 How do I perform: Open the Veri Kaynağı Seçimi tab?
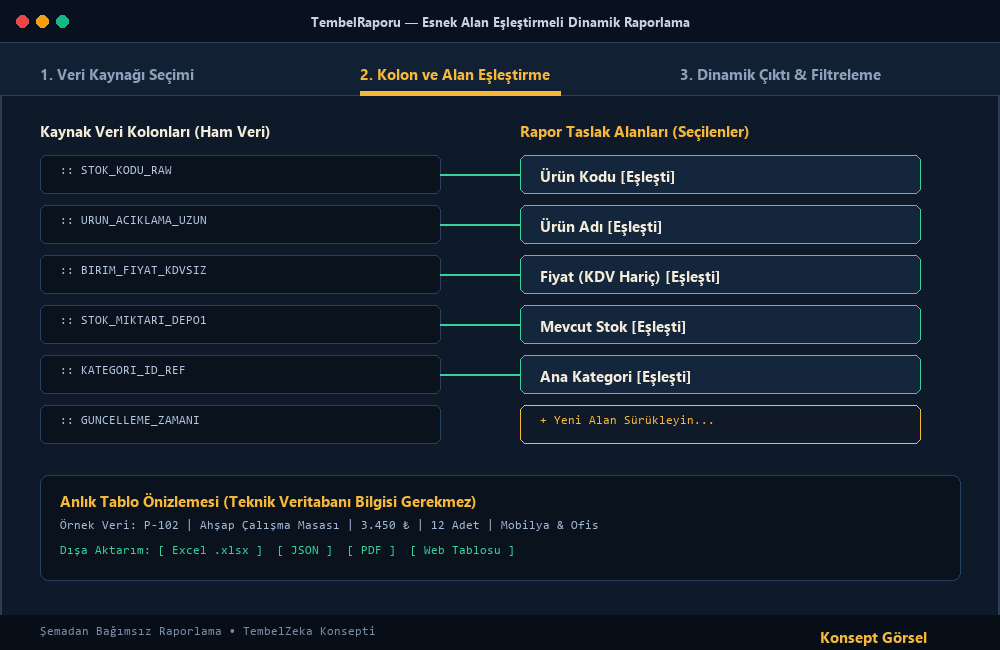117,75
